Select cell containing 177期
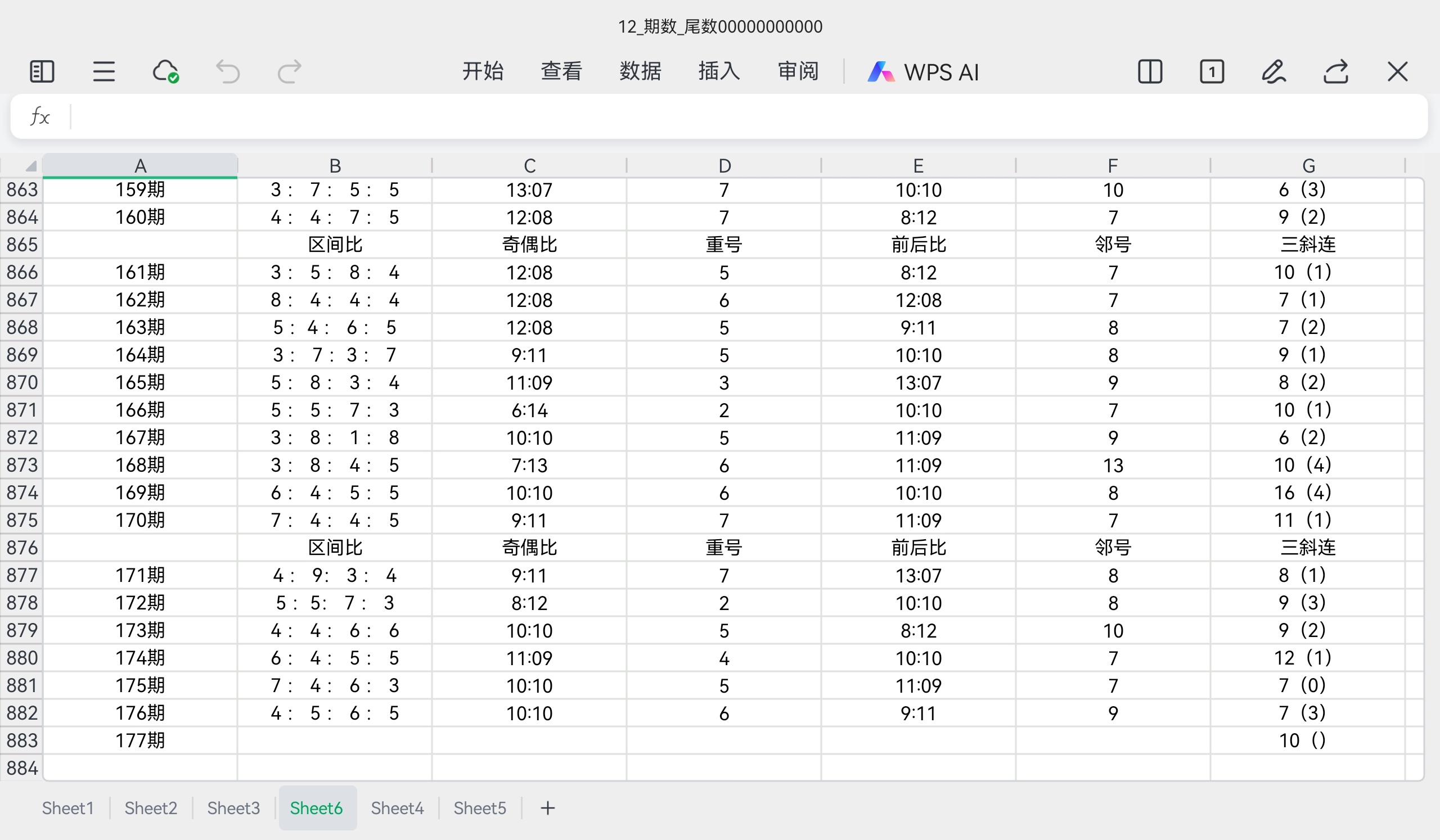The image size is (1440, 840). pos(140,740)
